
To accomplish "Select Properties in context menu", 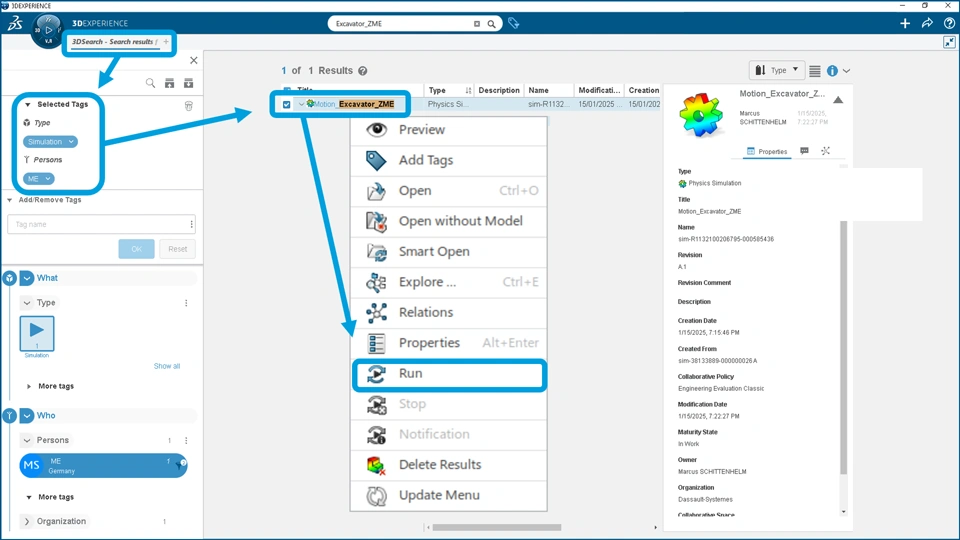I will 448,343.
